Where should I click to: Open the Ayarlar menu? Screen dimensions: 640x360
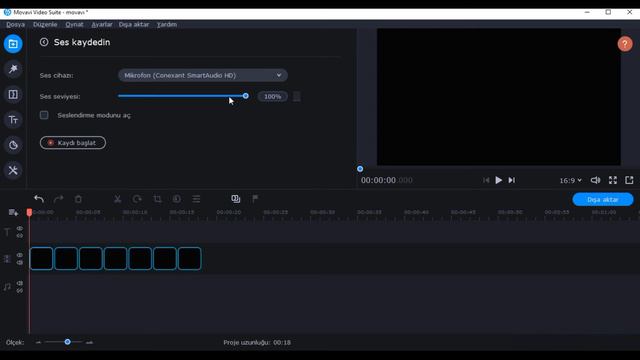pyautogui.click(x=102, y=24)
